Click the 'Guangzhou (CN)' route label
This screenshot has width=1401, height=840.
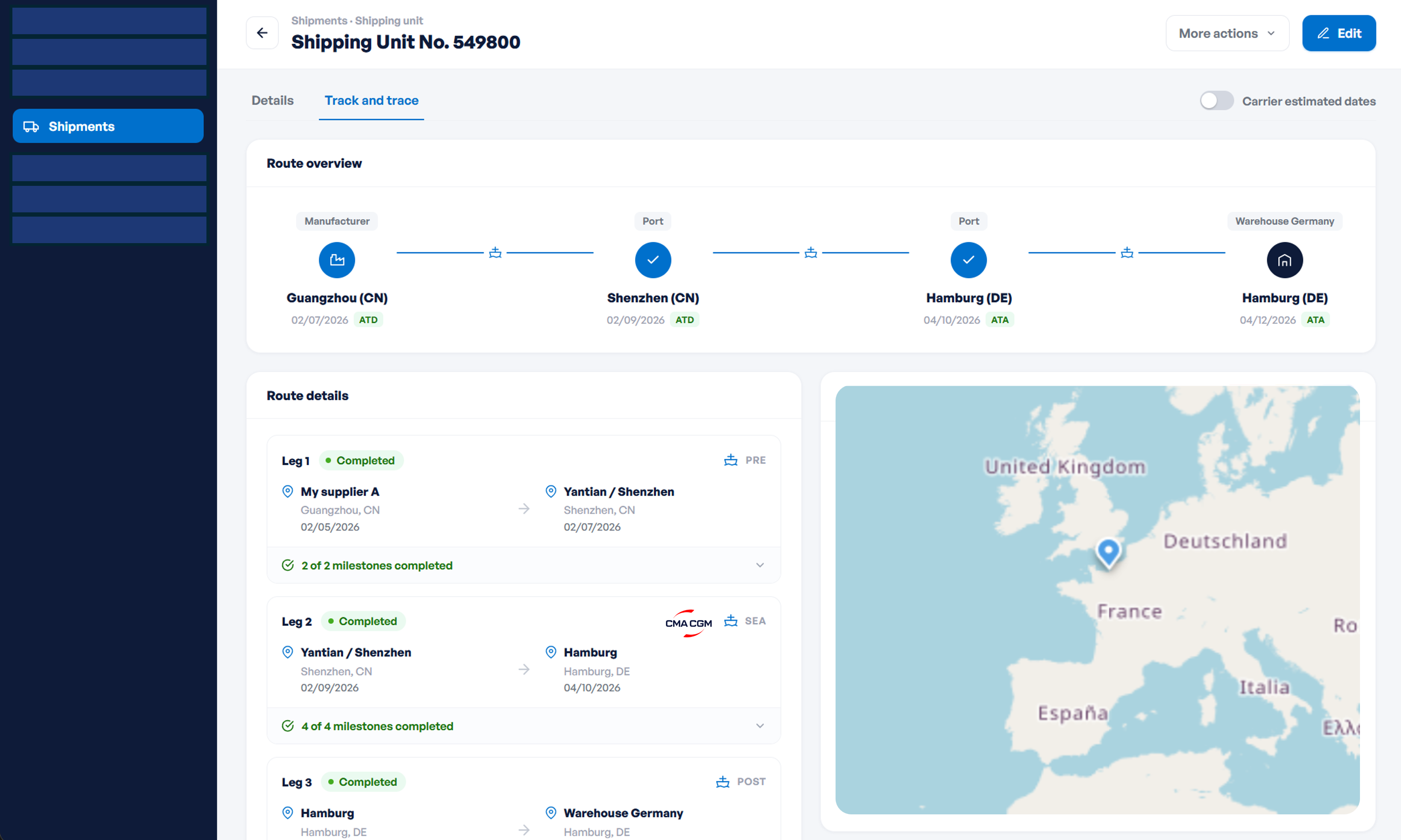(337, 298)
